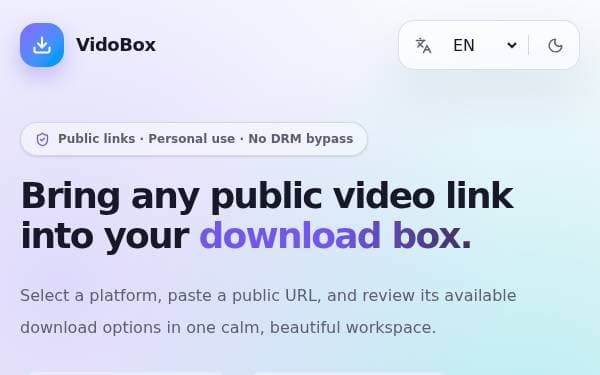Click the 'Public links · Personal use · No DRM bypass' badge
This screenshot has width=600, height=375.
pos(194,139)
